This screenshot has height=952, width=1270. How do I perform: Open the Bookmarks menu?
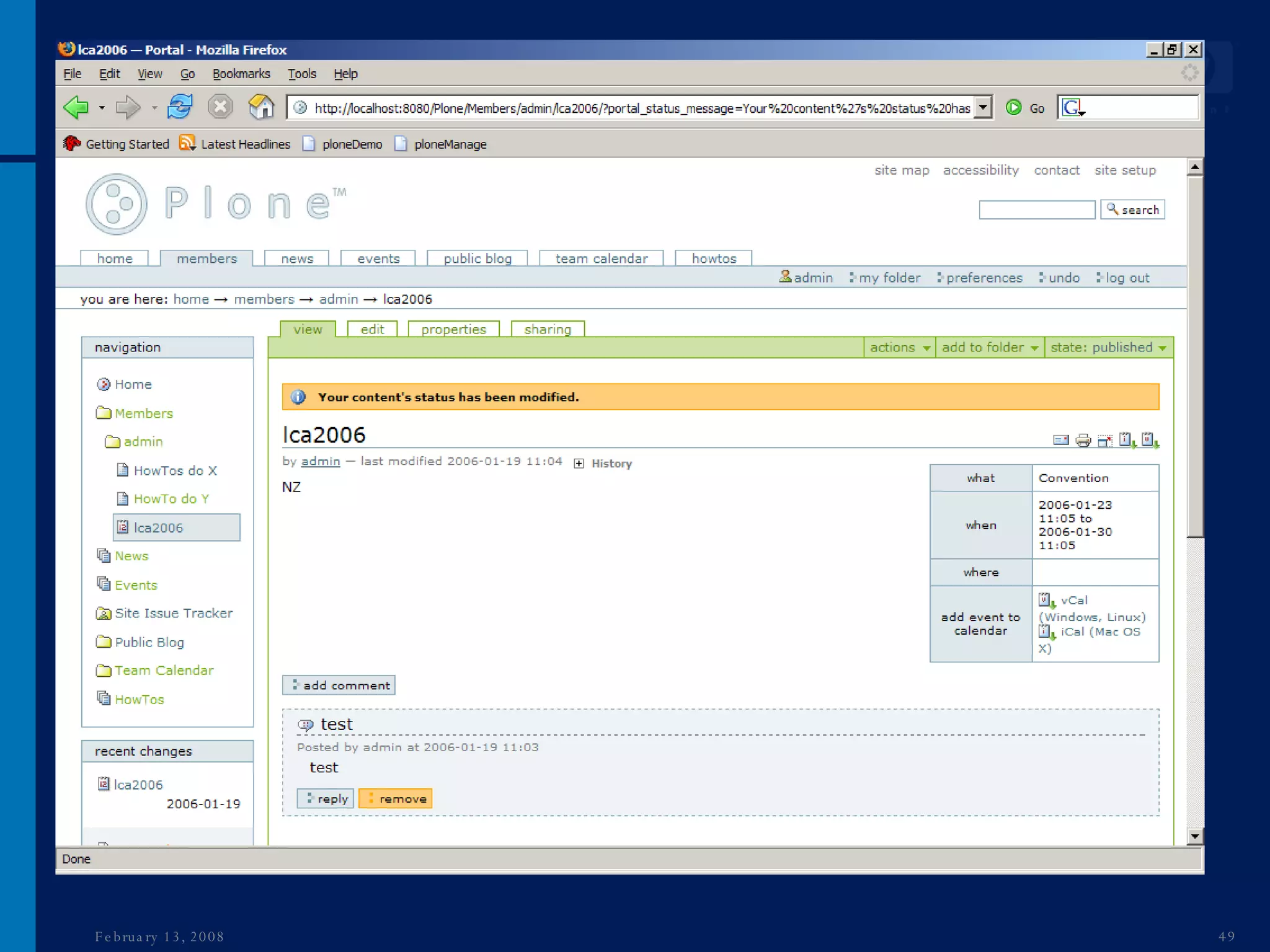(241, 74)
